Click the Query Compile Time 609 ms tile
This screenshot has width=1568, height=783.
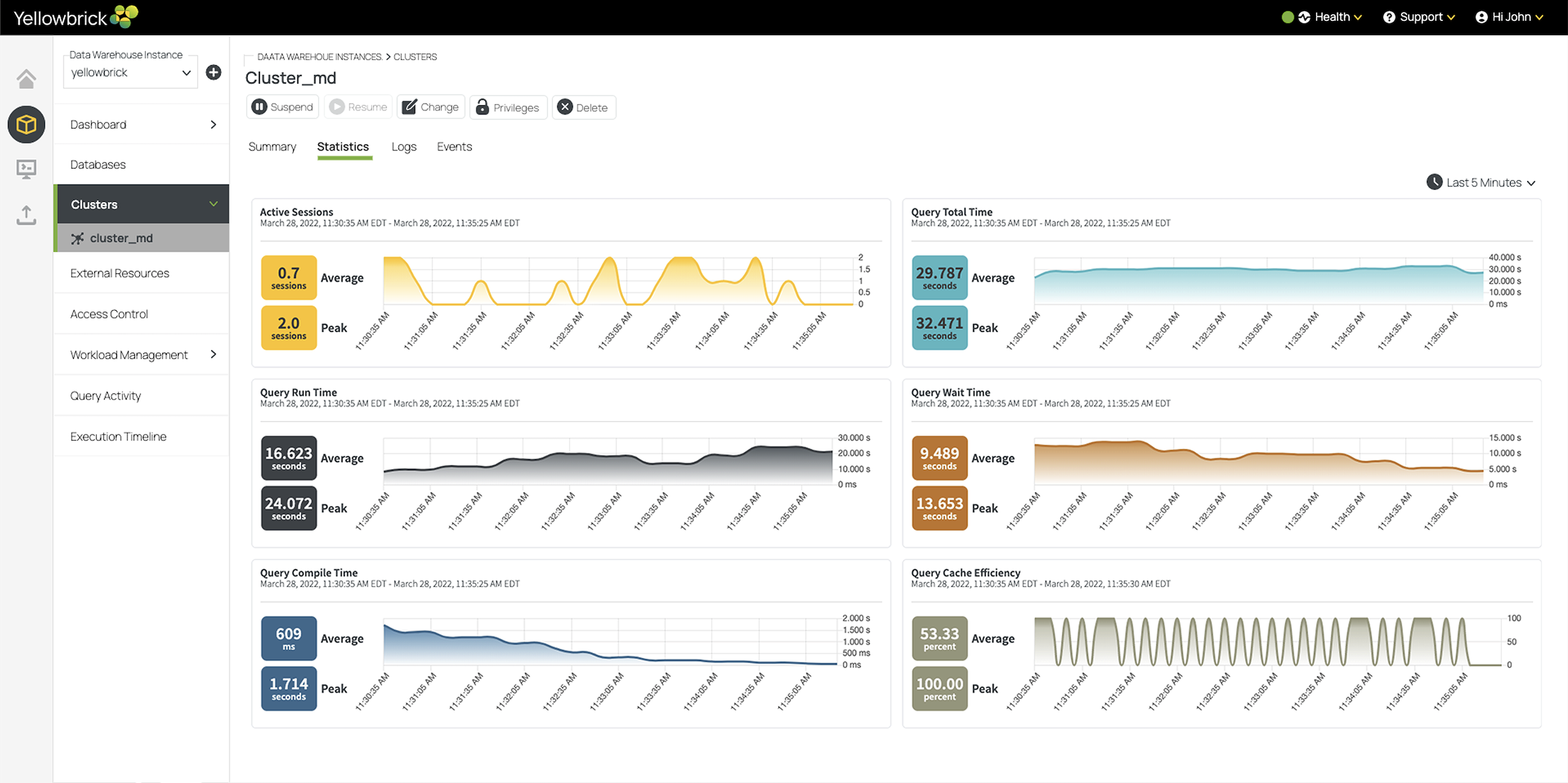(289, 638)
